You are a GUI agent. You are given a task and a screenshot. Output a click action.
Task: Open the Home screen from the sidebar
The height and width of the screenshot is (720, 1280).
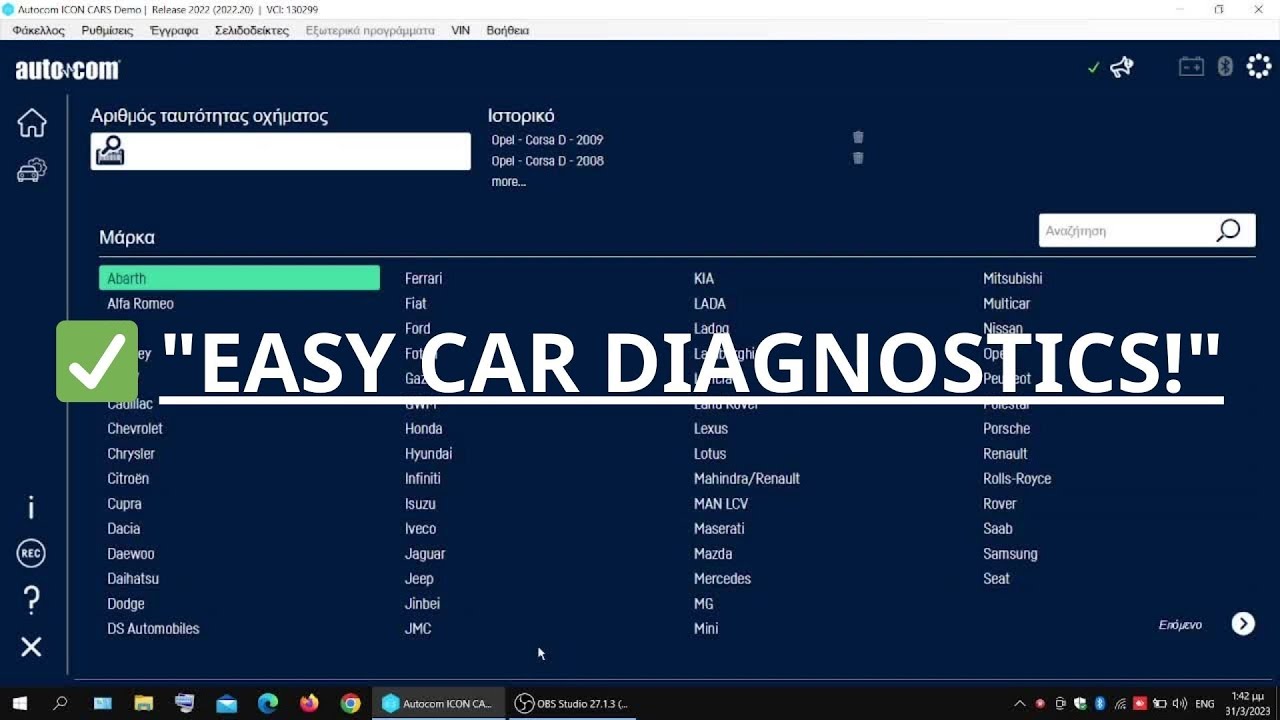[x=32, y=122]
